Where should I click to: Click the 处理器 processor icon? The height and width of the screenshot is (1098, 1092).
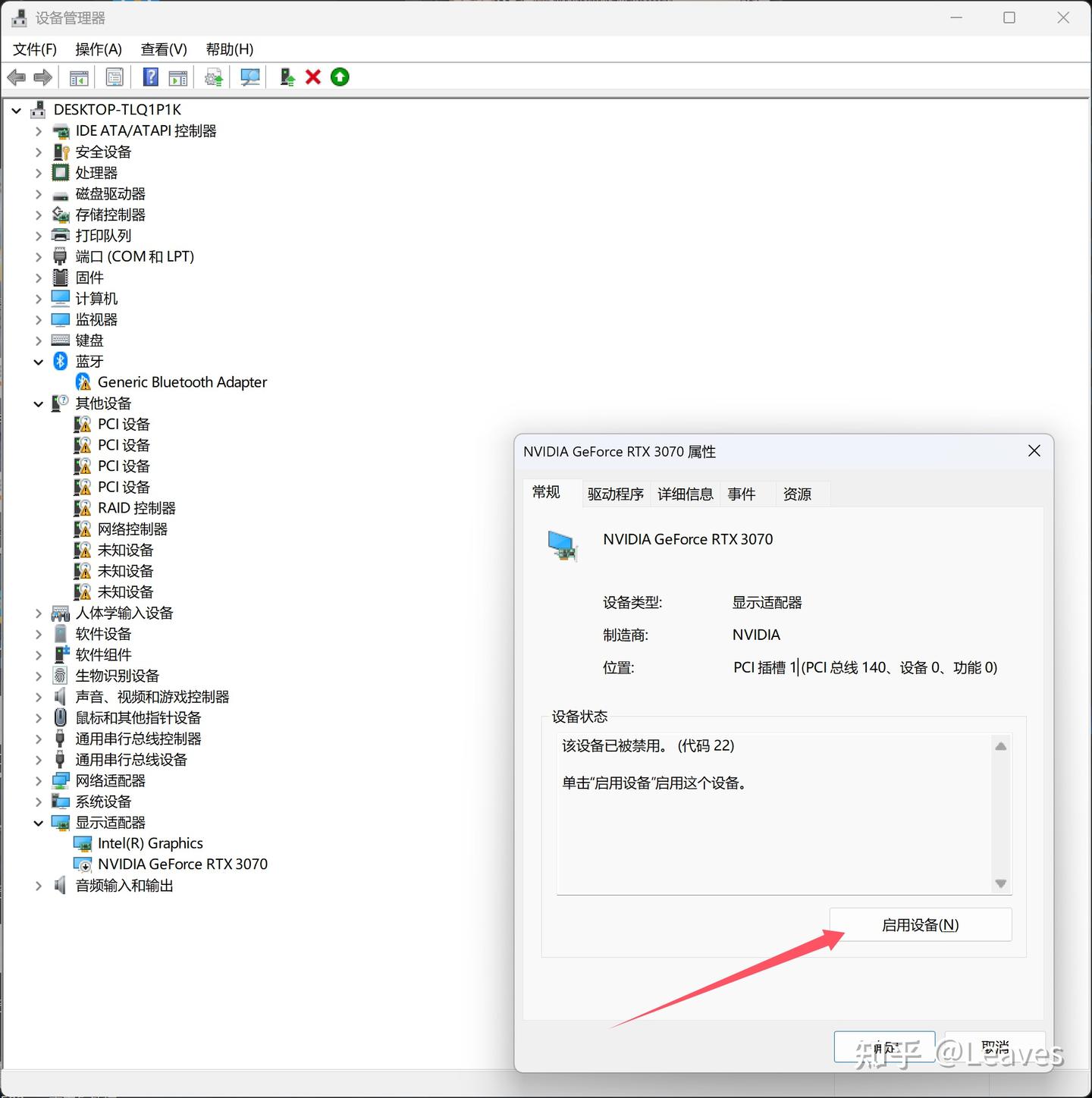[61, 173]
